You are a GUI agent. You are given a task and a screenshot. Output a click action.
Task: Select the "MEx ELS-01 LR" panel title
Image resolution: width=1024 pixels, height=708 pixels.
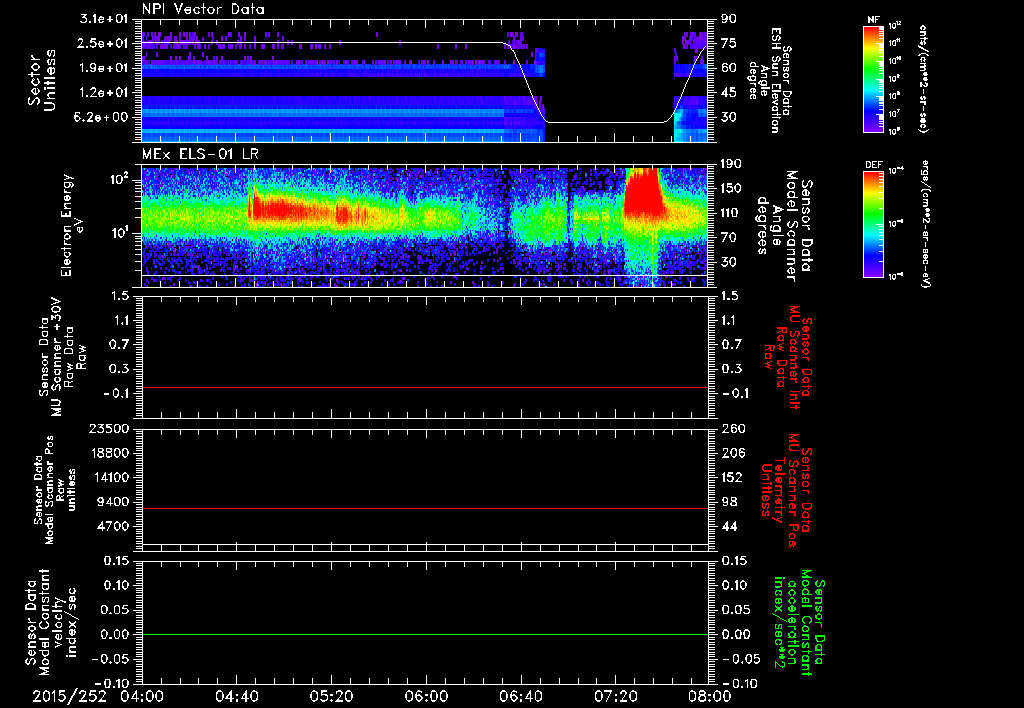tap(199, 155)
